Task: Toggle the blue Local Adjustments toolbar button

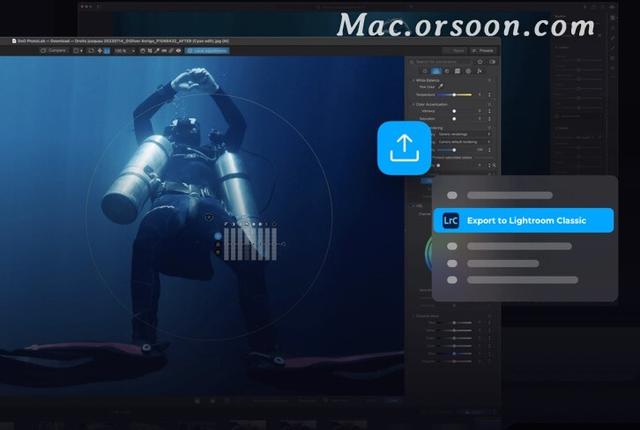Action: coord(207,51)
